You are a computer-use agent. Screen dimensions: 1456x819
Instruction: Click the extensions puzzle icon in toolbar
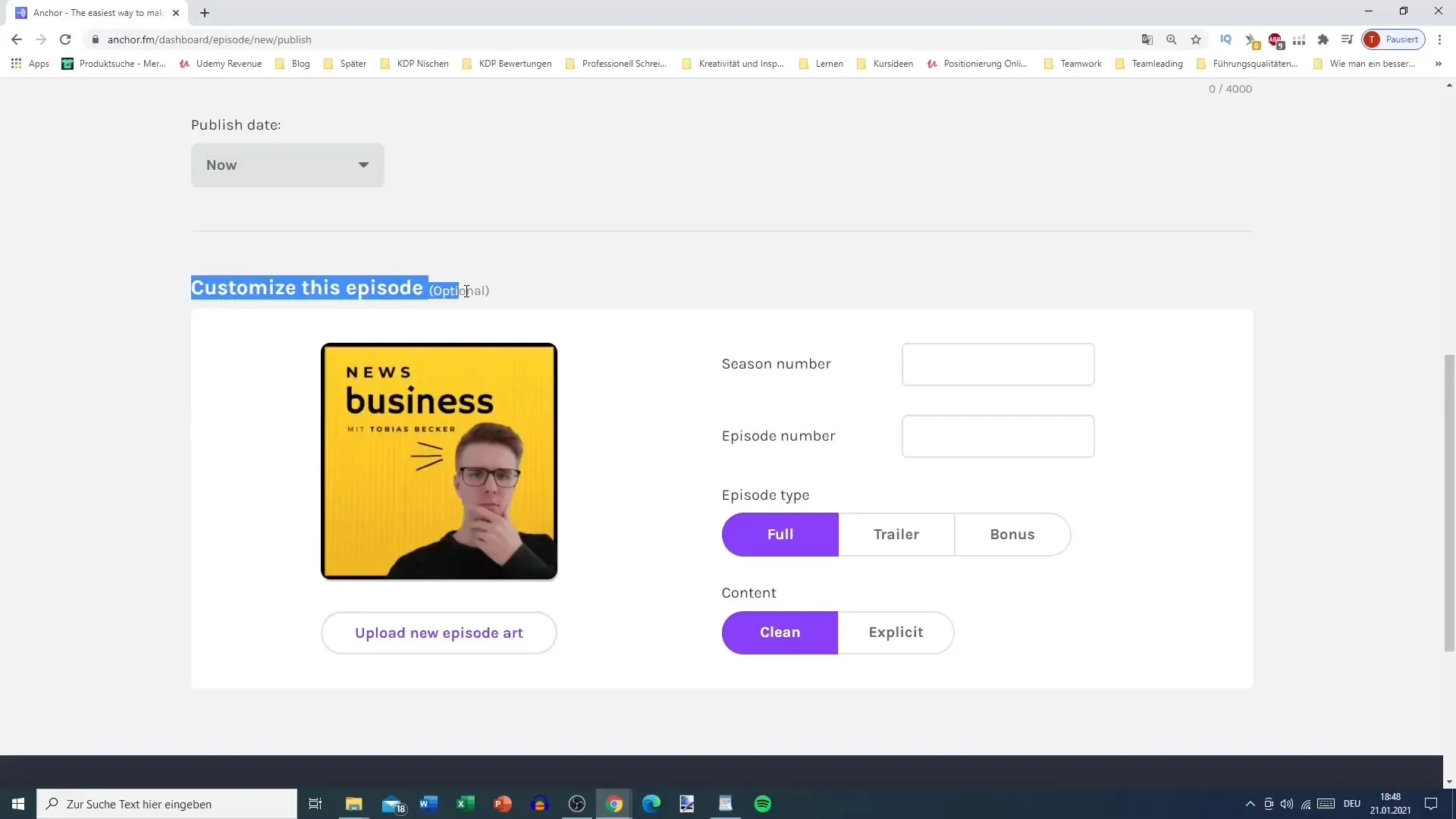[x=1323, y=39]
